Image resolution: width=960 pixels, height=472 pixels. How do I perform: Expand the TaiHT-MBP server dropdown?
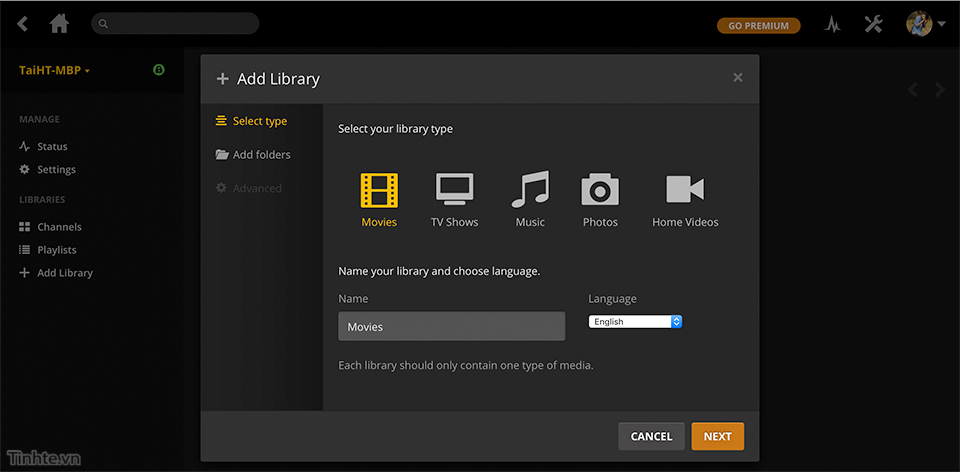point(55,71)
